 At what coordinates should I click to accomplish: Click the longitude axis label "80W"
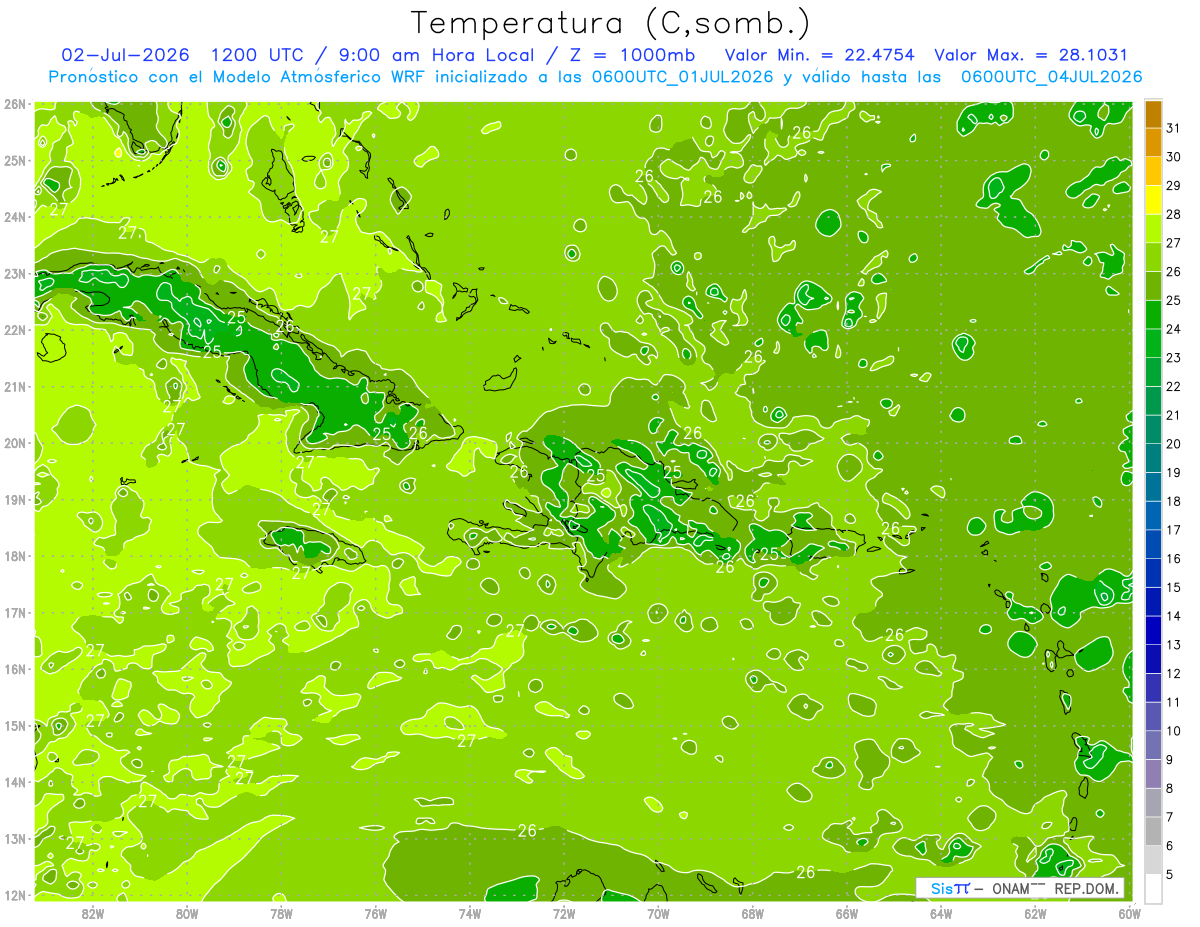click(x=186, y=914)
